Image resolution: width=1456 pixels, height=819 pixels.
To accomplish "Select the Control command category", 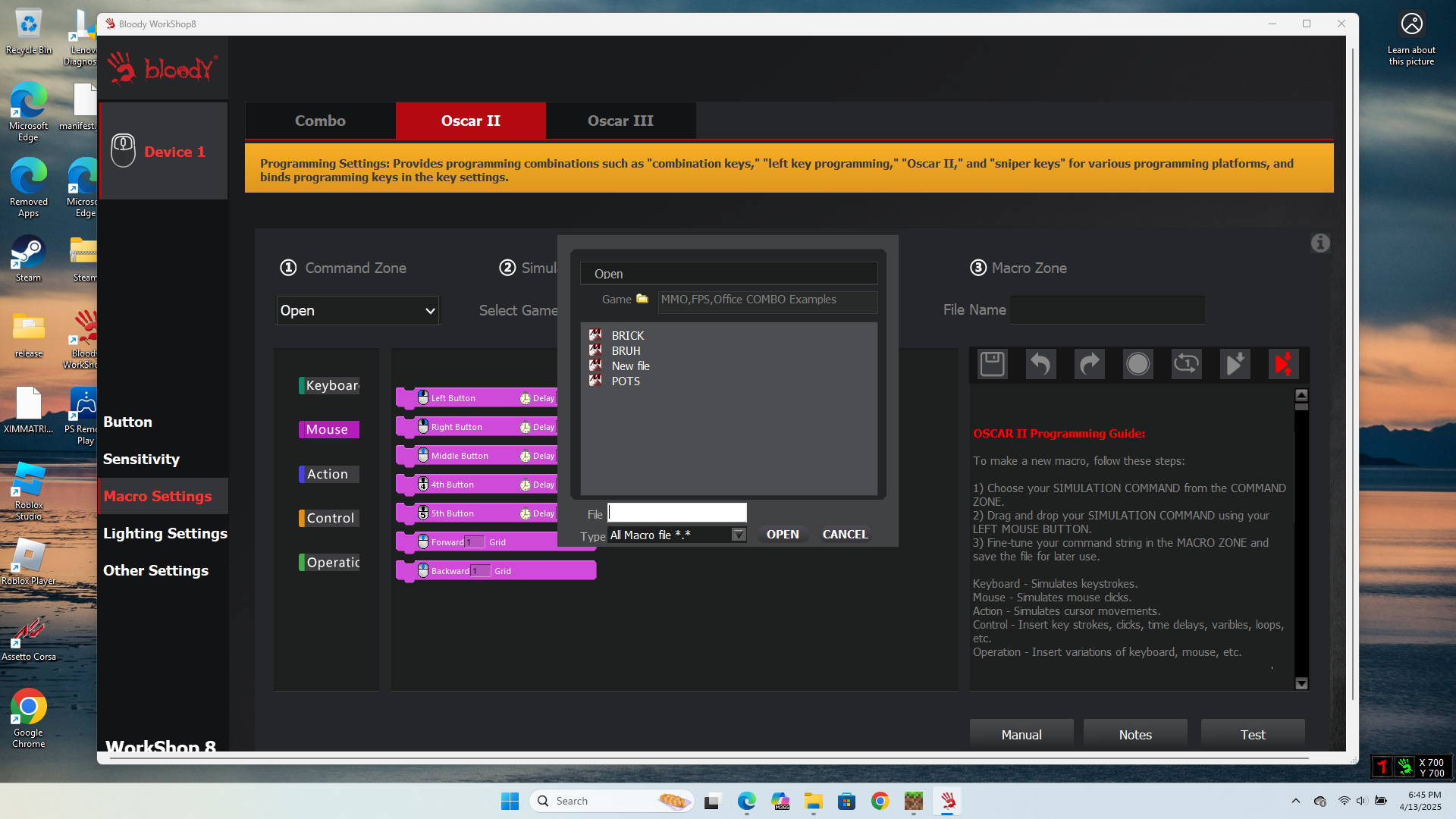I will 330,518.
